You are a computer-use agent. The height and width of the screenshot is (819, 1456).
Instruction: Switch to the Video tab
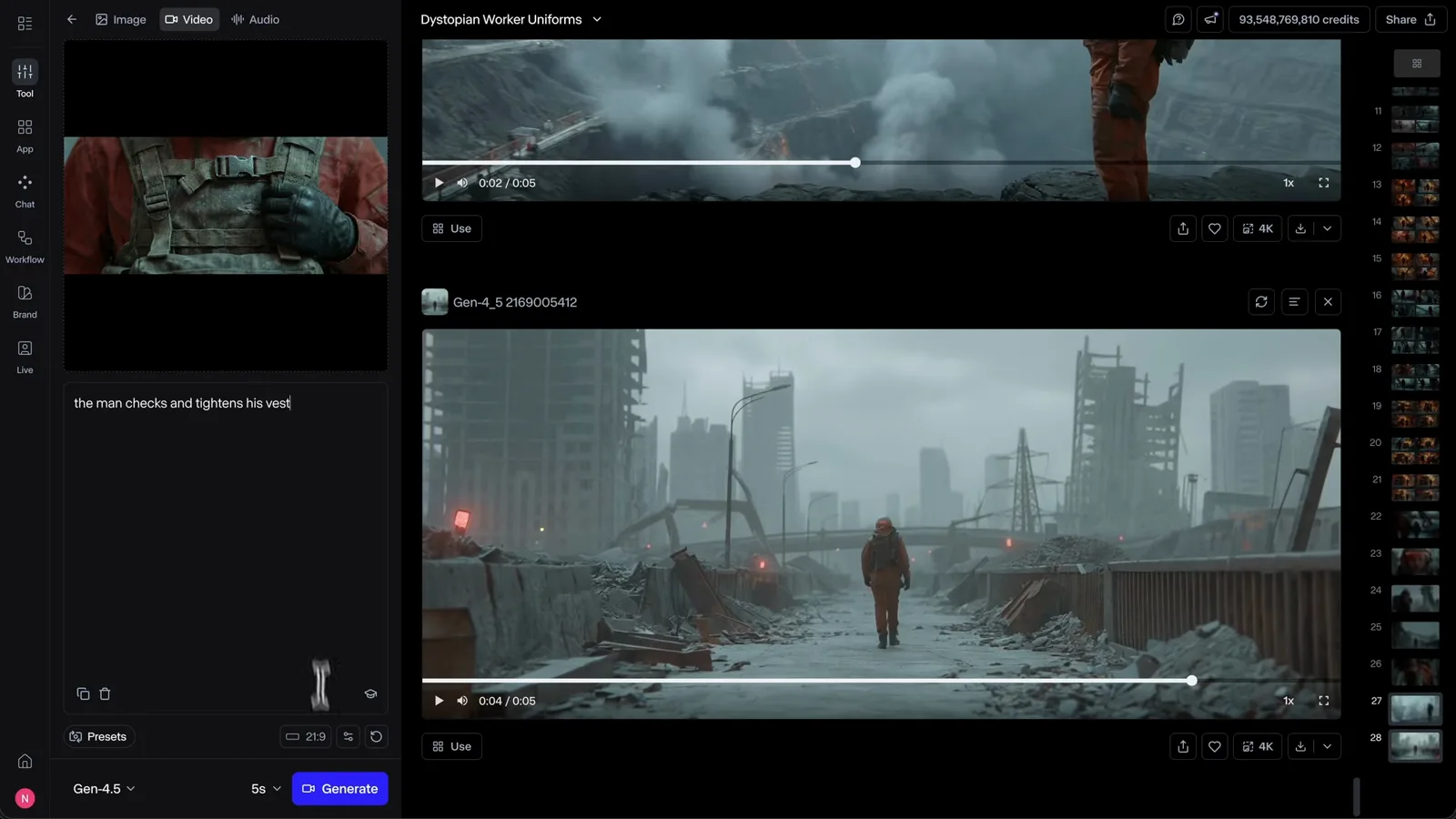(x=189, y=19)
